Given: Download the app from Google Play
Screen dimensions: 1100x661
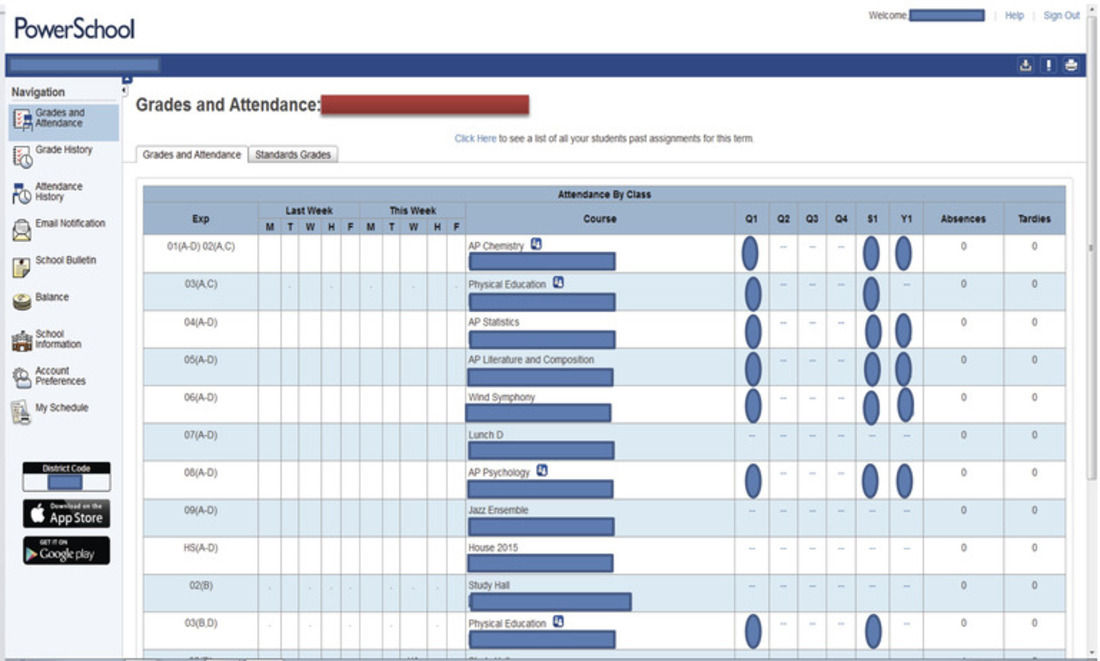Looking at the screenshot, I should 64,553.
